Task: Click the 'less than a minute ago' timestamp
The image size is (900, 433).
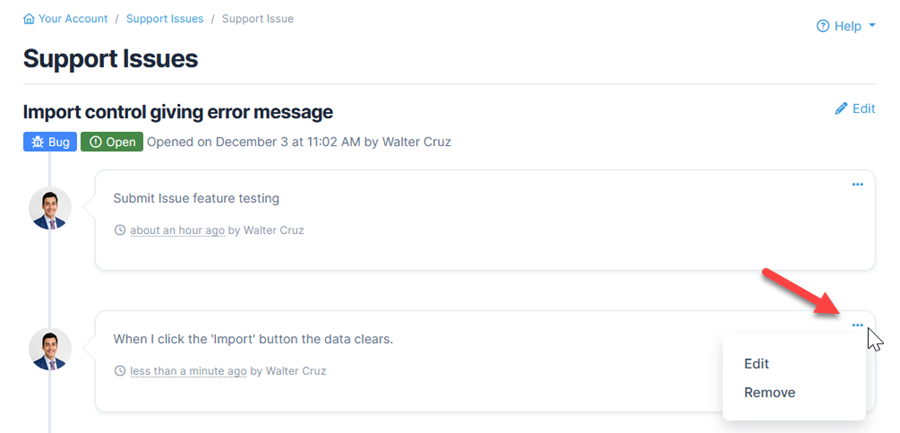Action: click(188, 371)
